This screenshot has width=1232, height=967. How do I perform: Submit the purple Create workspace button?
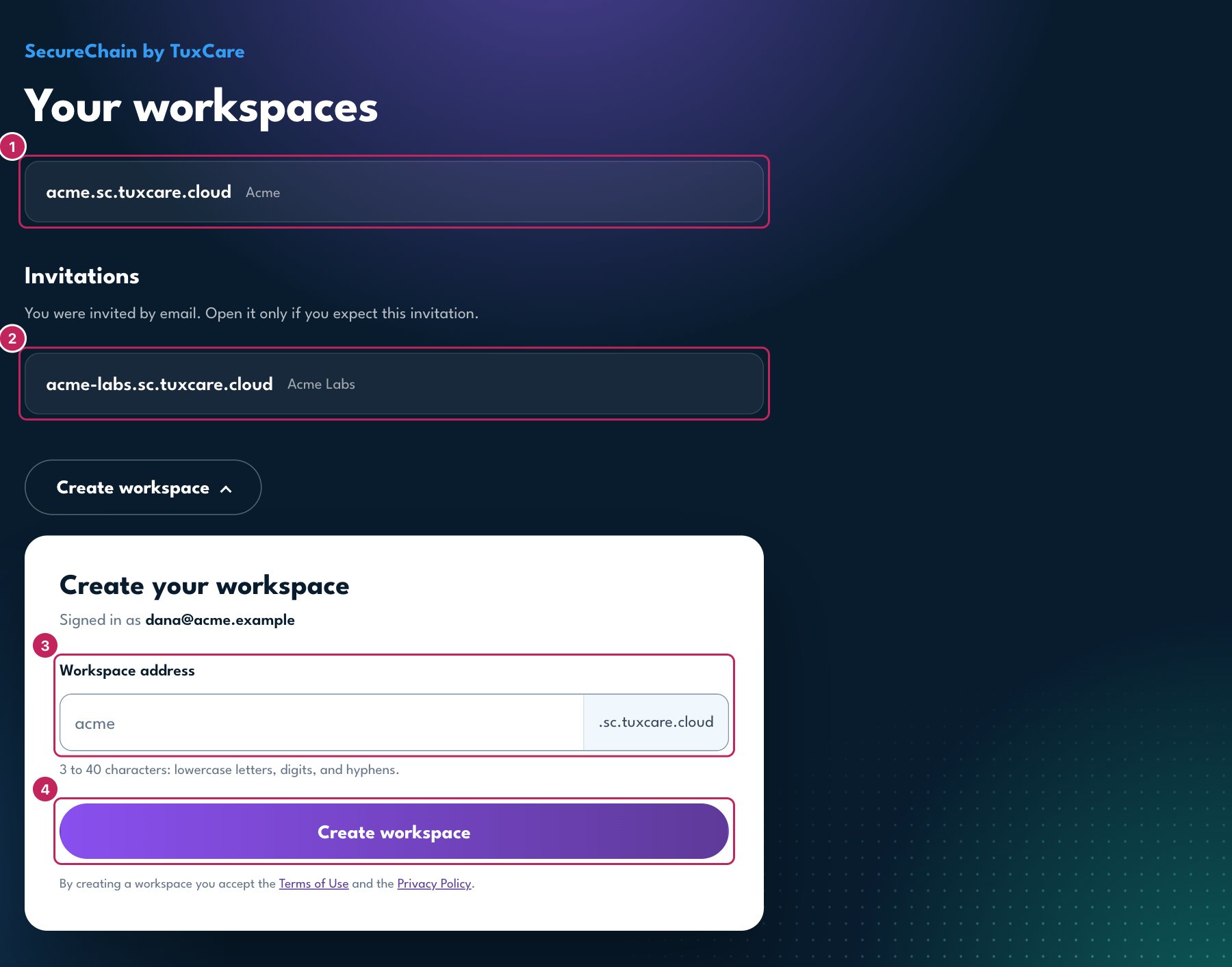394,831
